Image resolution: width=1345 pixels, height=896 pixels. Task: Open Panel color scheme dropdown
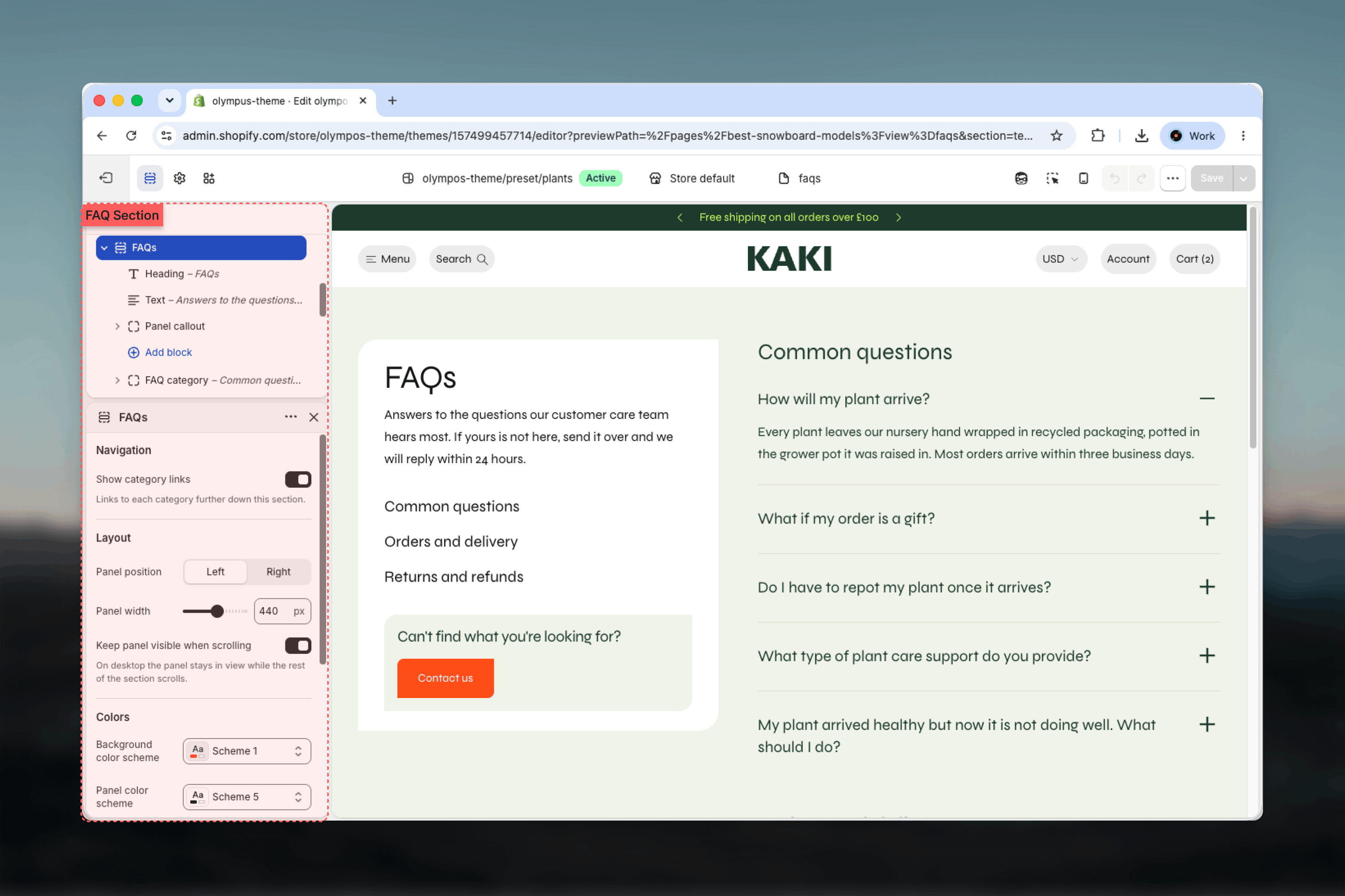(247, 797)
